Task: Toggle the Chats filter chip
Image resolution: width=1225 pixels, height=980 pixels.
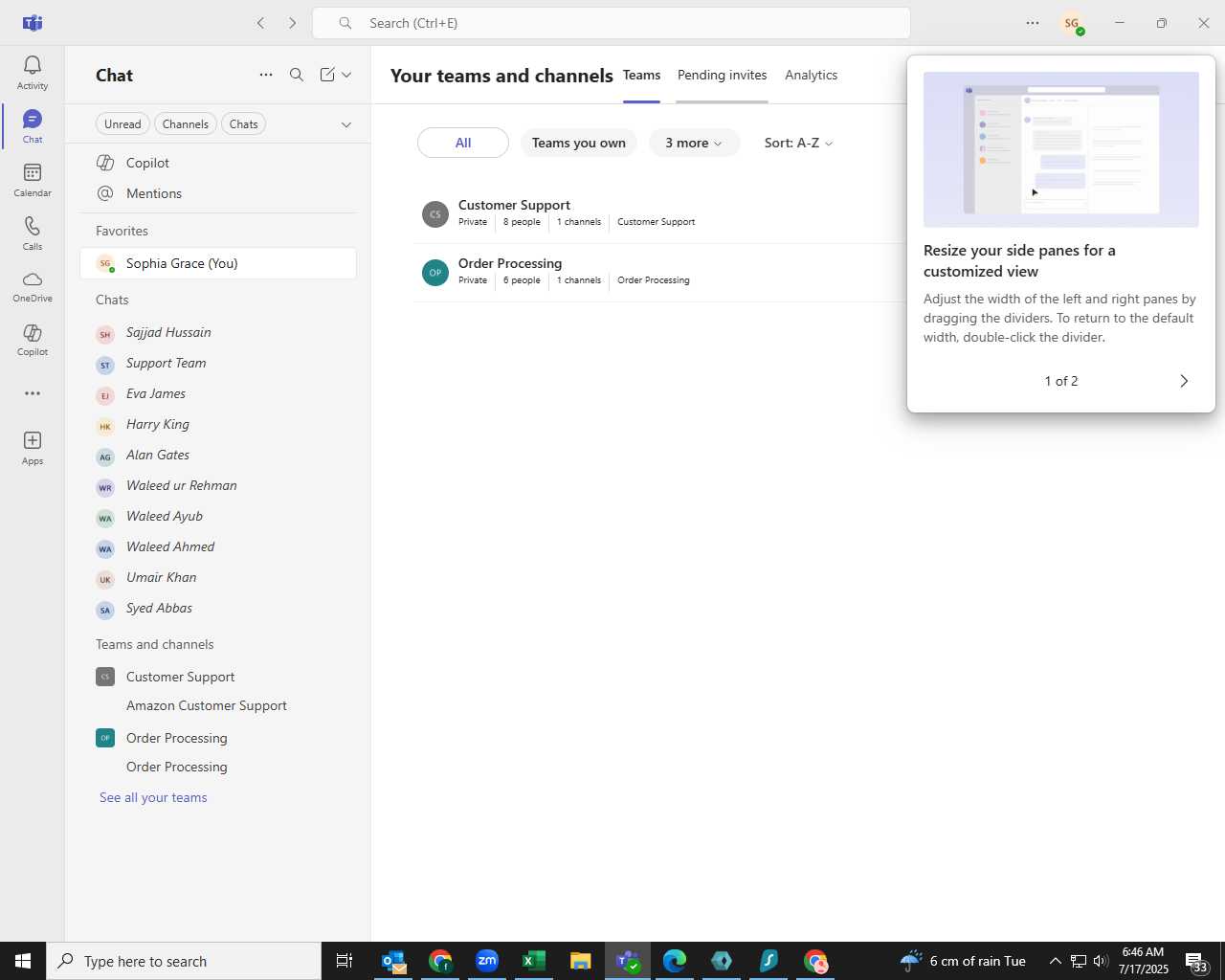Action: click(243, 124)
